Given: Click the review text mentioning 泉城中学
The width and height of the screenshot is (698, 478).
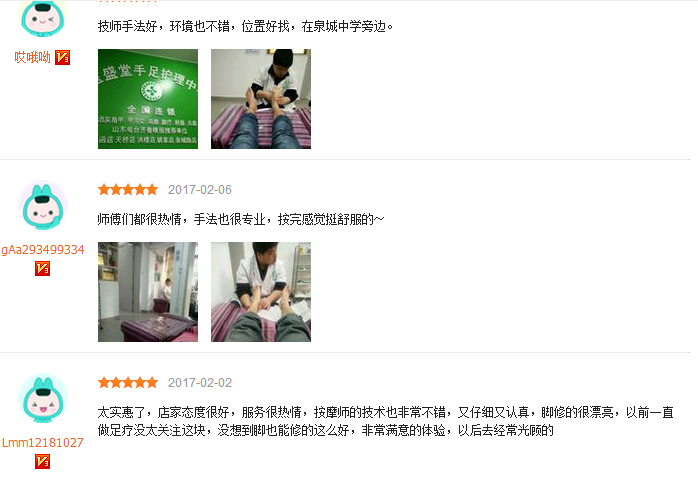Looking at the screenshot, I should tap(245, 26).
